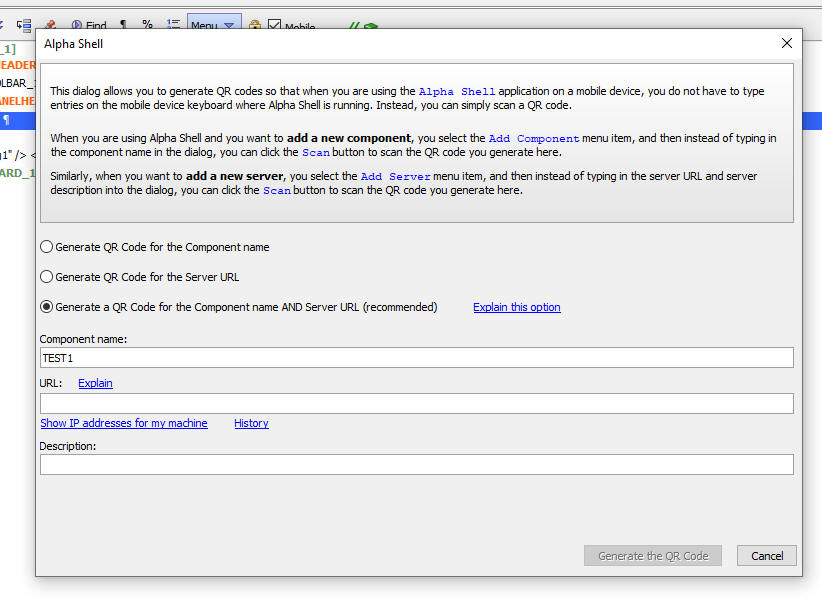Click the padlock icon in background toolbar
The width and height of the screenshot is (822, 601).
click(255, 25)
